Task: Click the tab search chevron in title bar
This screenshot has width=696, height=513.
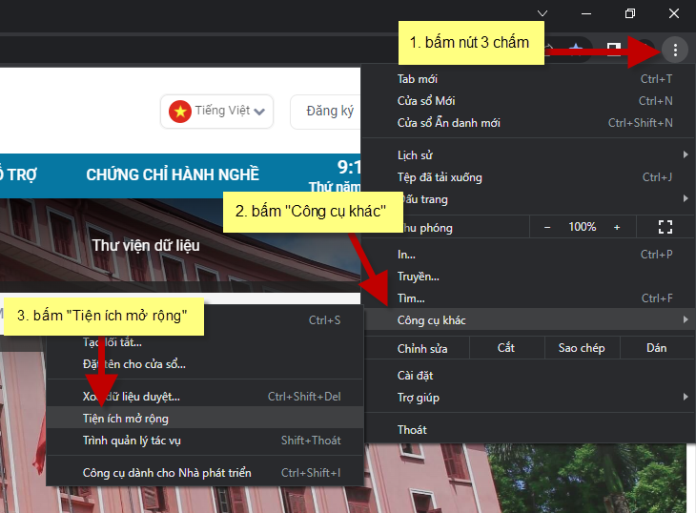Action: coord(543,13)
